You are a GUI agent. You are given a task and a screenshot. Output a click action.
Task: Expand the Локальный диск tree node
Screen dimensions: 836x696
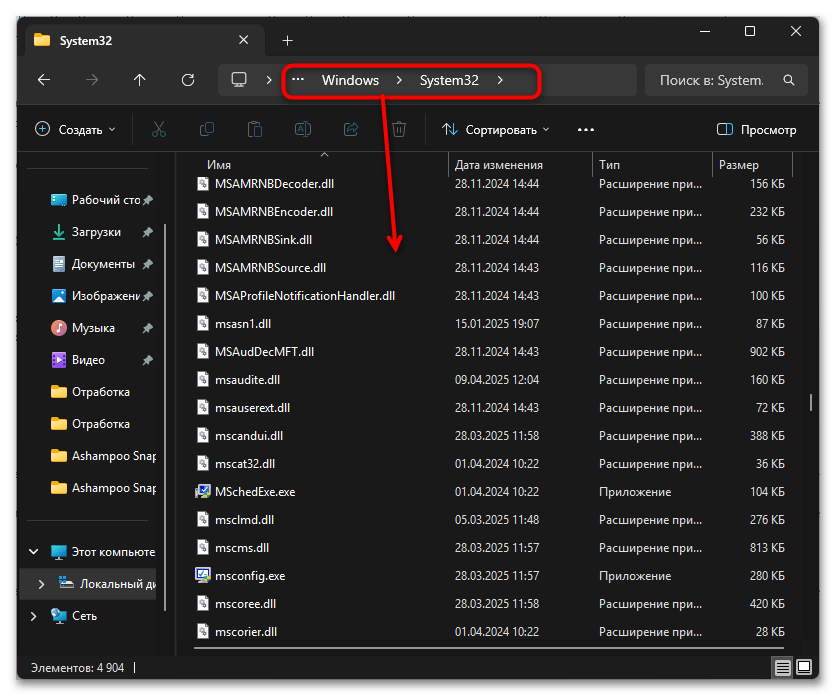tap(41, 584)
